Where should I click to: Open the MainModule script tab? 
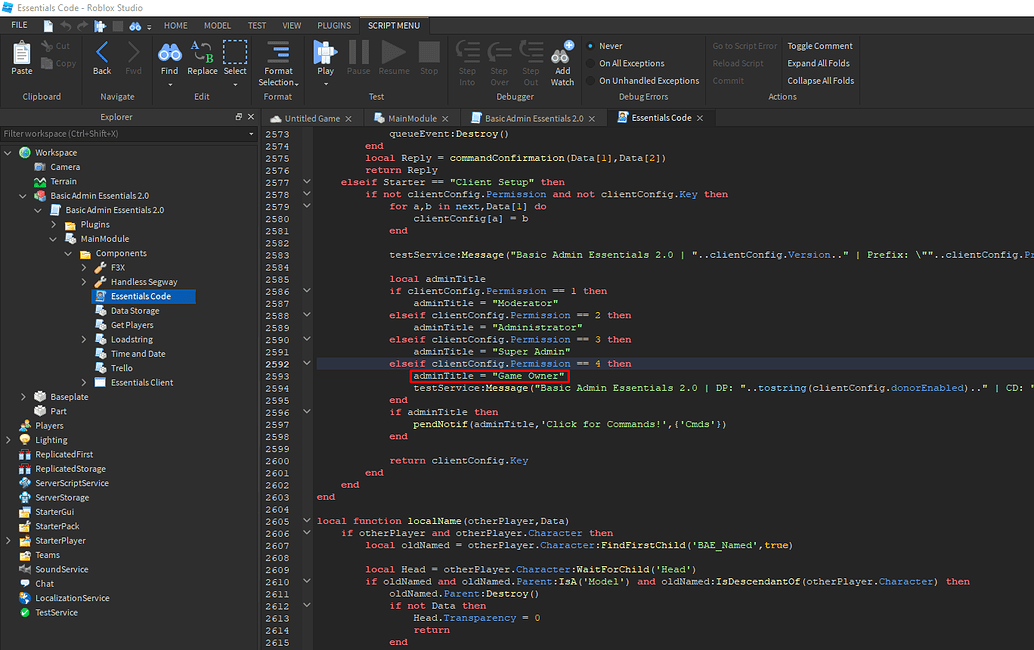412,119
